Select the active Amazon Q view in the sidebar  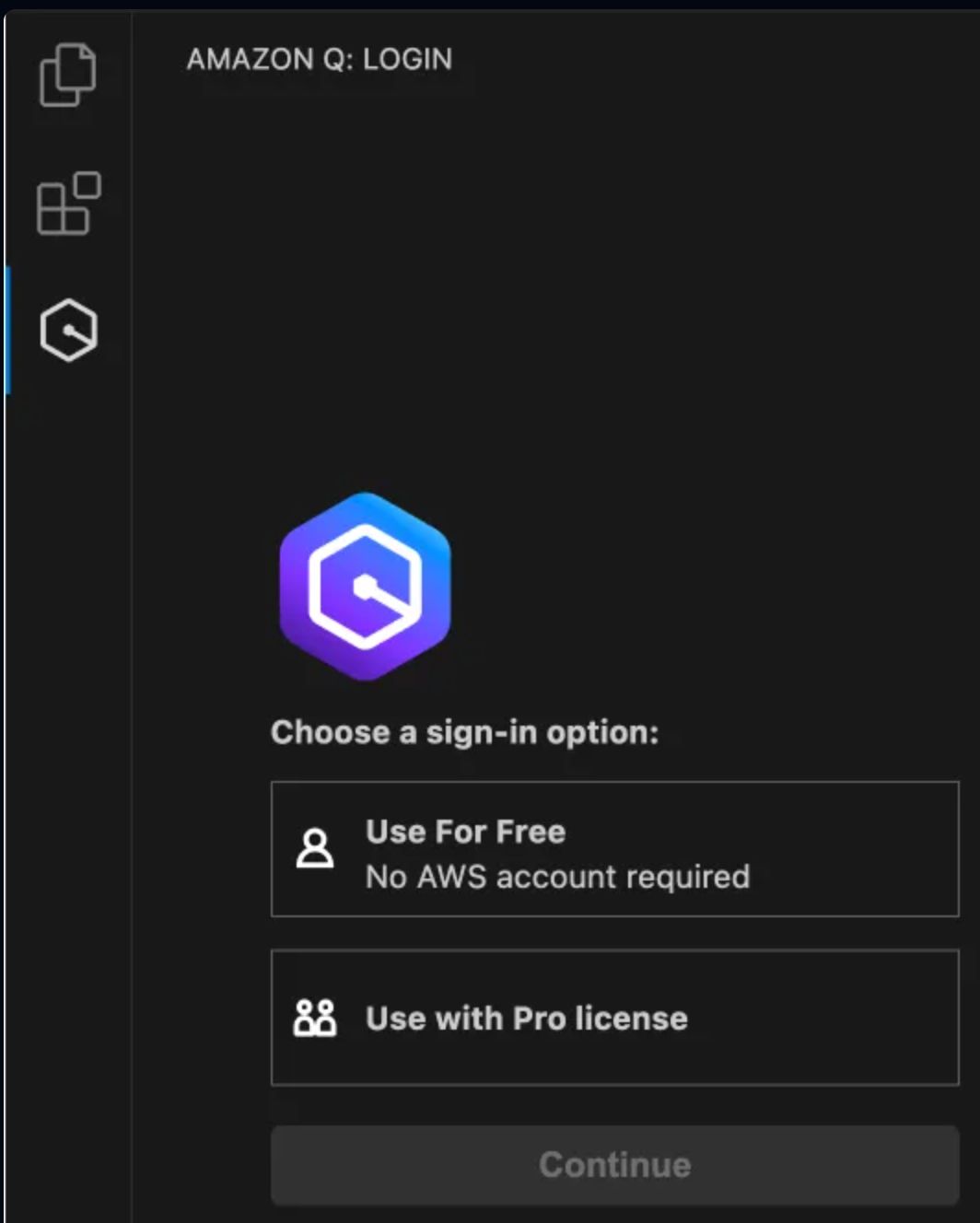point(68,328)
